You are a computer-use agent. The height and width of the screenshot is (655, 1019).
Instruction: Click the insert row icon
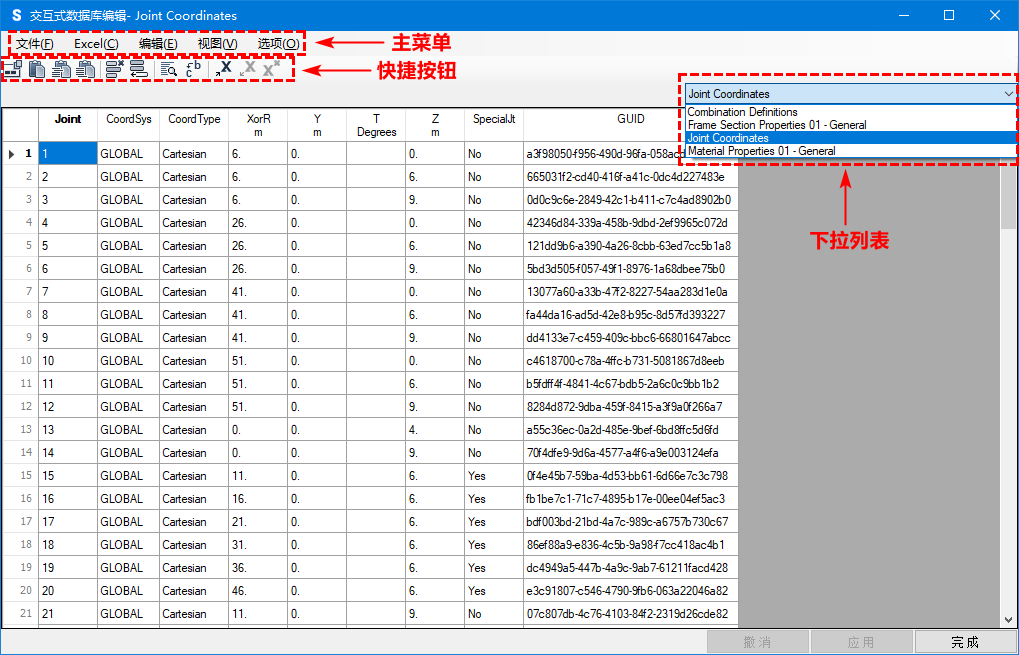point(138,69)
